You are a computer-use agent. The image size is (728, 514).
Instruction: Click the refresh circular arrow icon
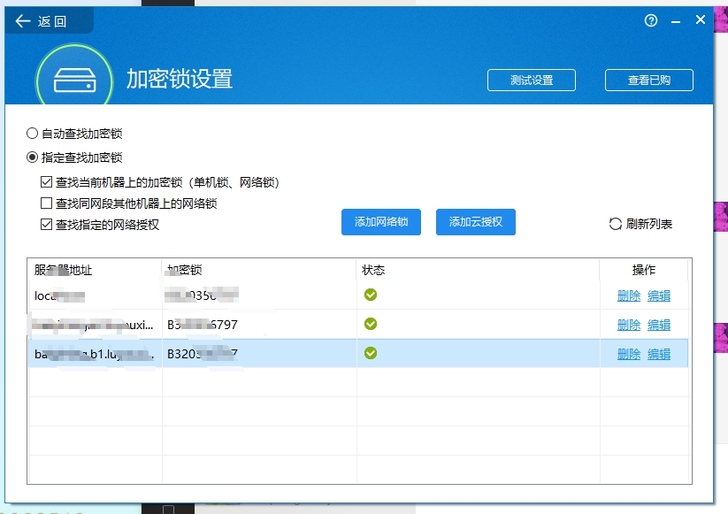(x=615, y=224)
